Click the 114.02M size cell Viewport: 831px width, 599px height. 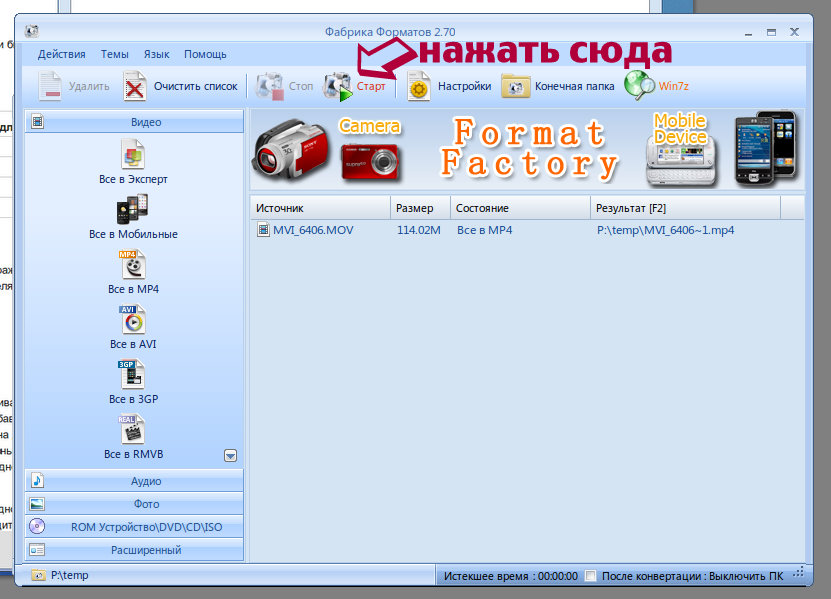pos(419,230)
